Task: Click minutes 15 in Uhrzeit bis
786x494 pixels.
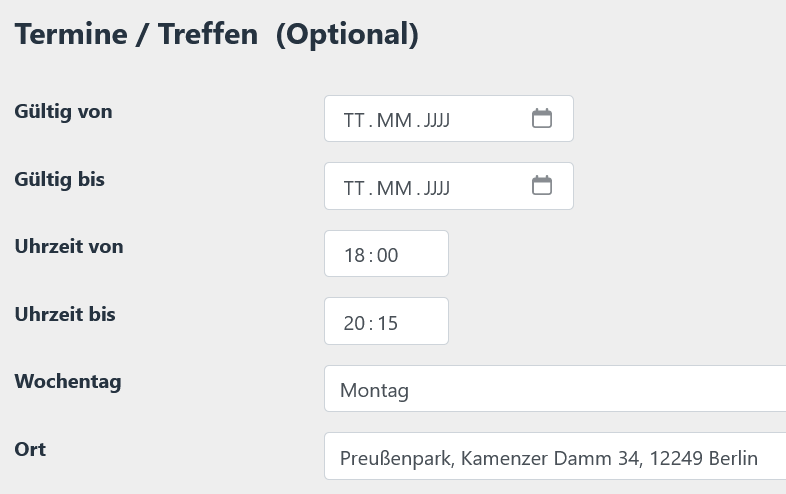Action: coord(388,322)
